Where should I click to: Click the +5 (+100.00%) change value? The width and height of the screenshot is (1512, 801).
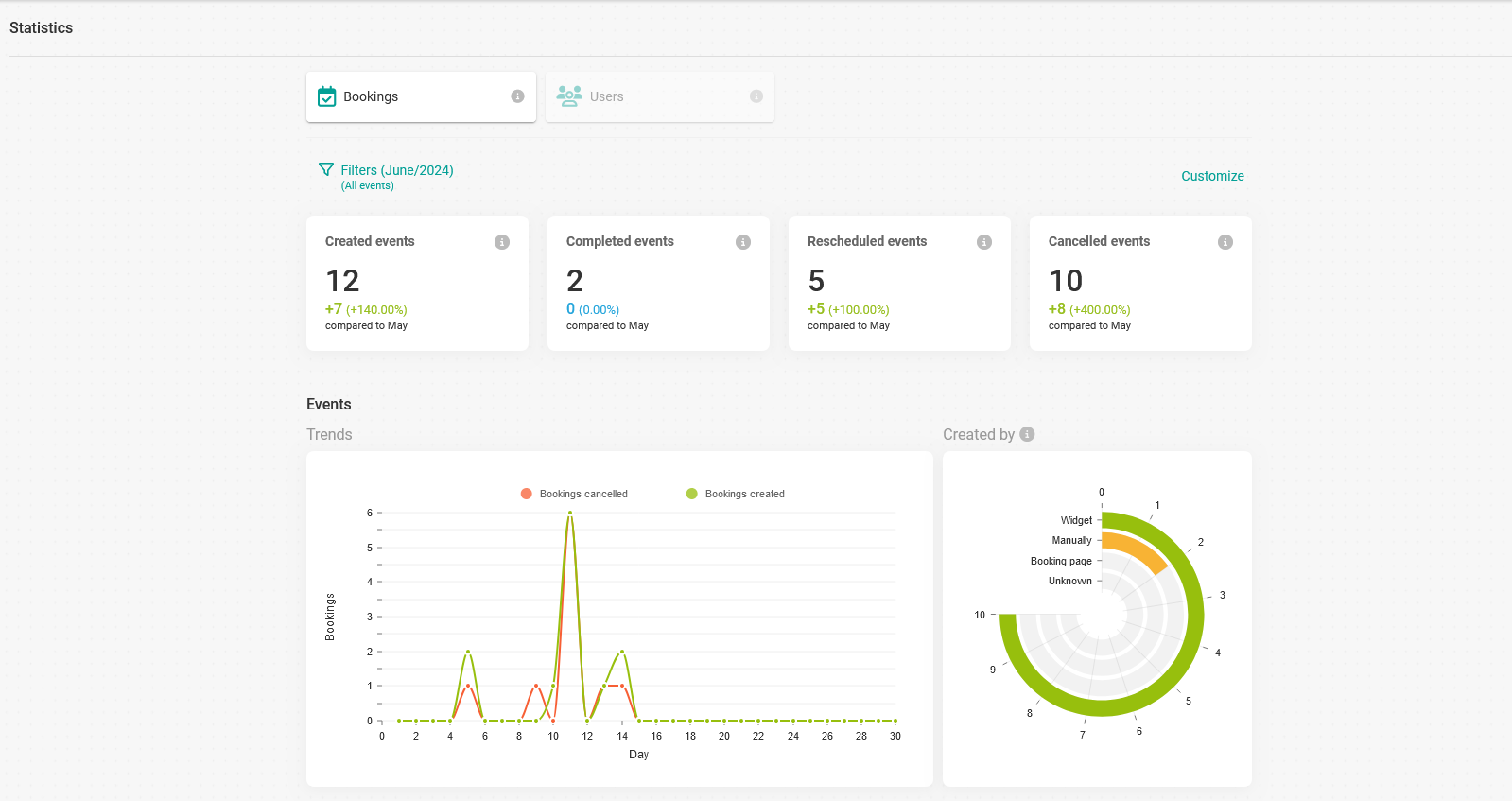(x=848, y=309)
